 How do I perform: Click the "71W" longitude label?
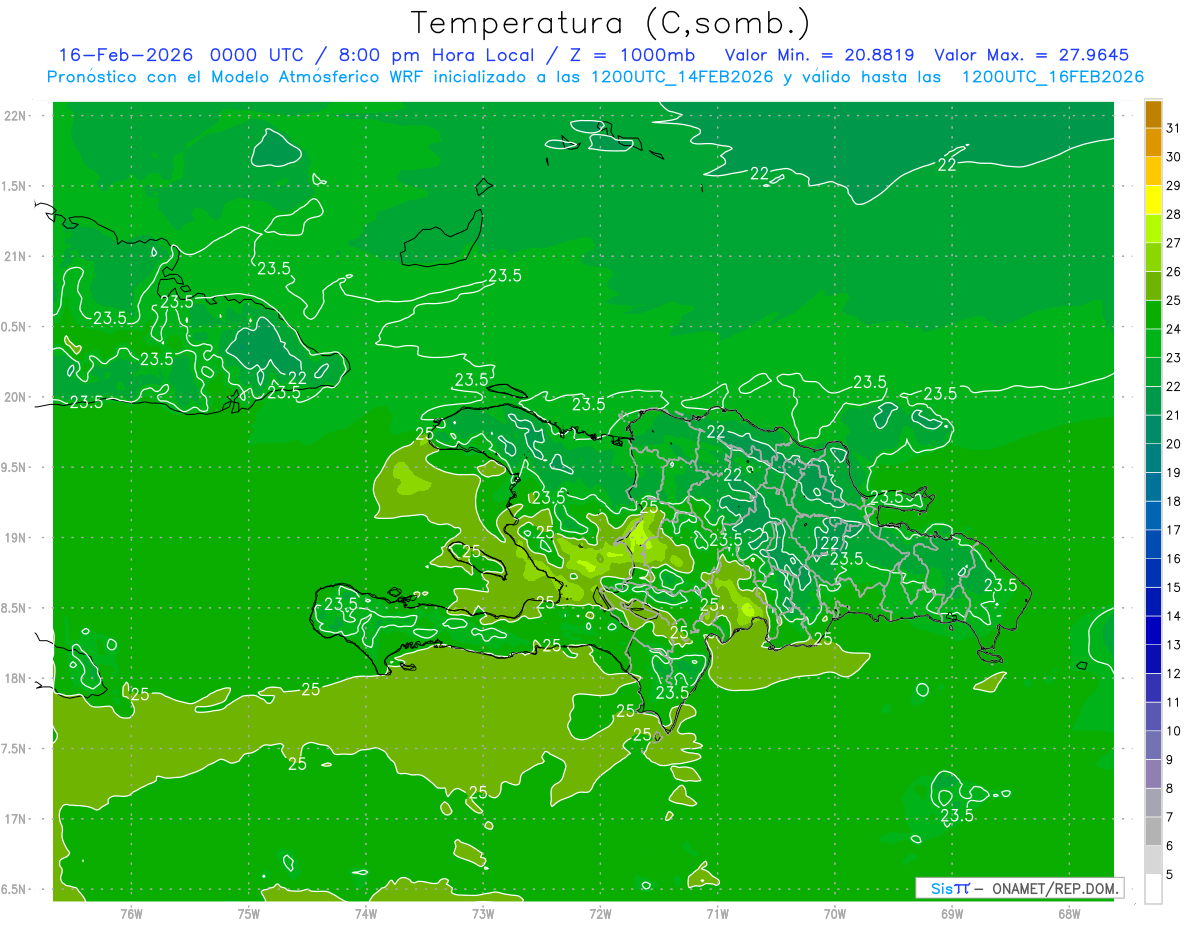717,914
